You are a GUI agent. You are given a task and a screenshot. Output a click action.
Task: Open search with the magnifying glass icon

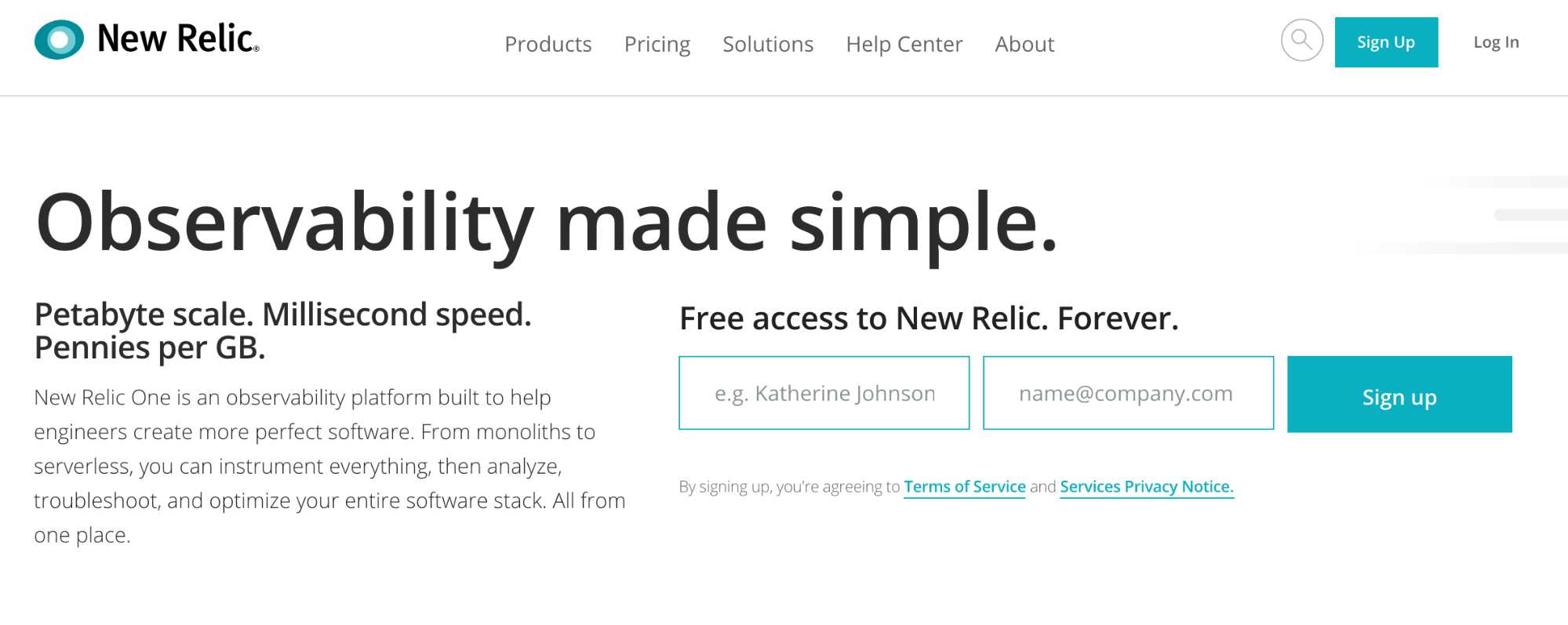[1301, 40]
